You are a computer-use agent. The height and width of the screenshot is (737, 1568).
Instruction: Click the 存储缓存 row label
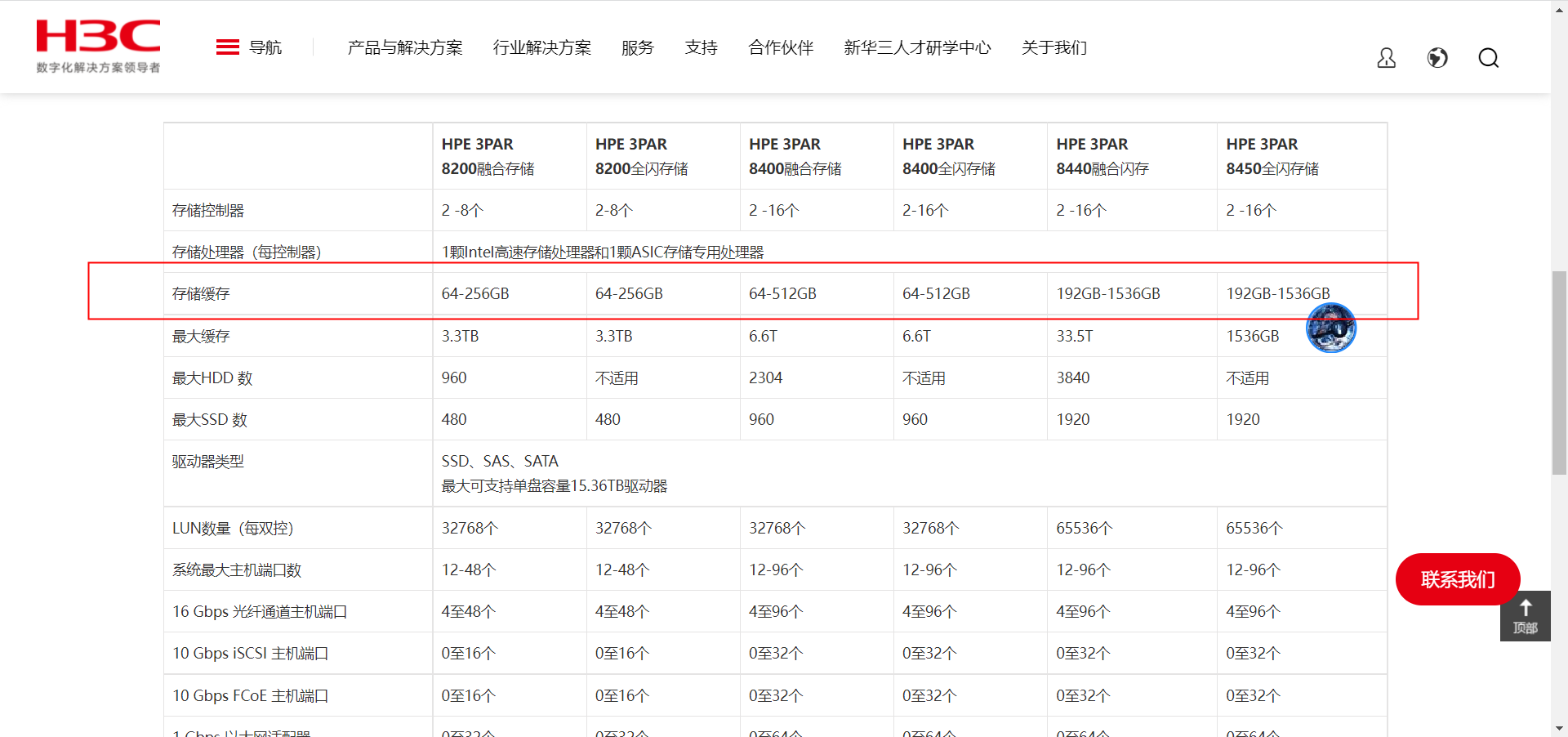(x=200, y=293)
